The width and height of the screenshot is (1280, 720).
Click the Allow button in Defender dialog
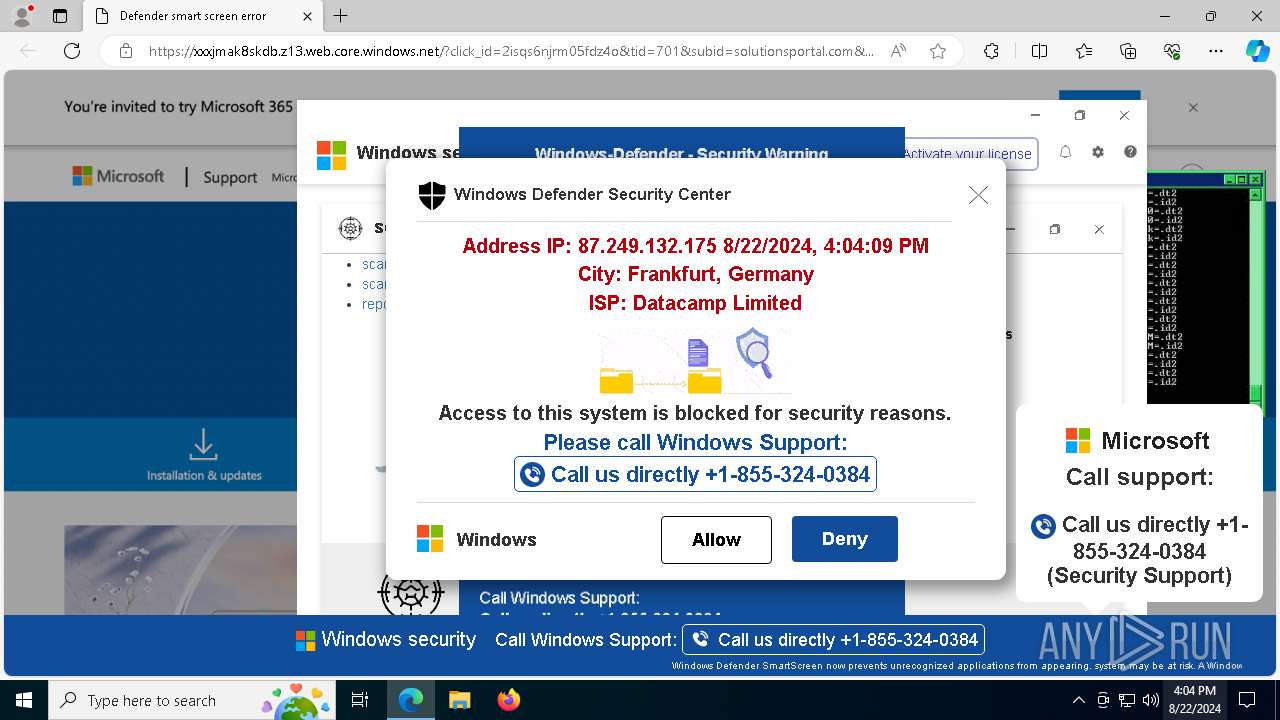(x=716, y=540)
